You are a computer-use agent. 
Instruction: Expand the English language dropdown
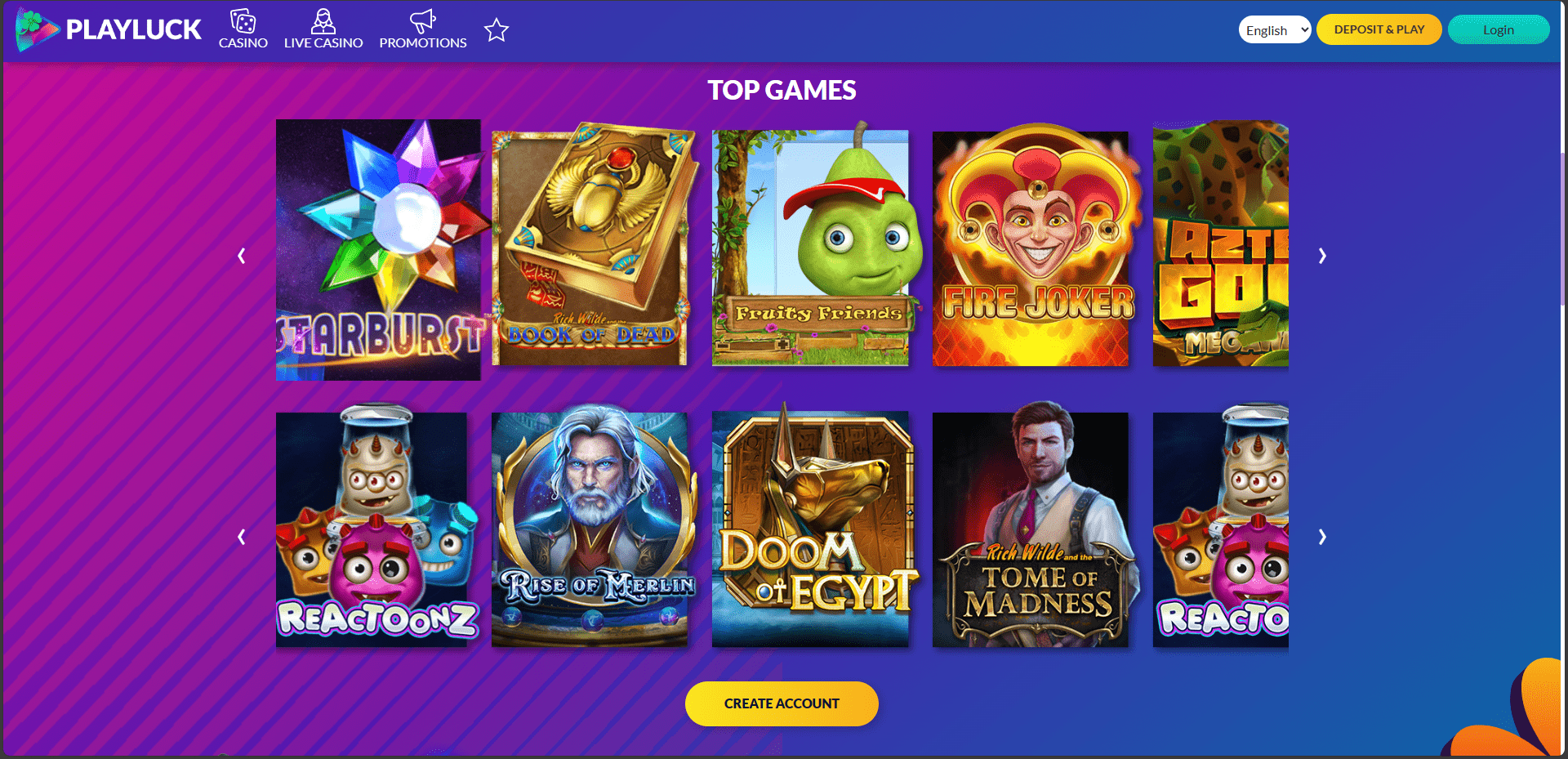[1275, 30]
